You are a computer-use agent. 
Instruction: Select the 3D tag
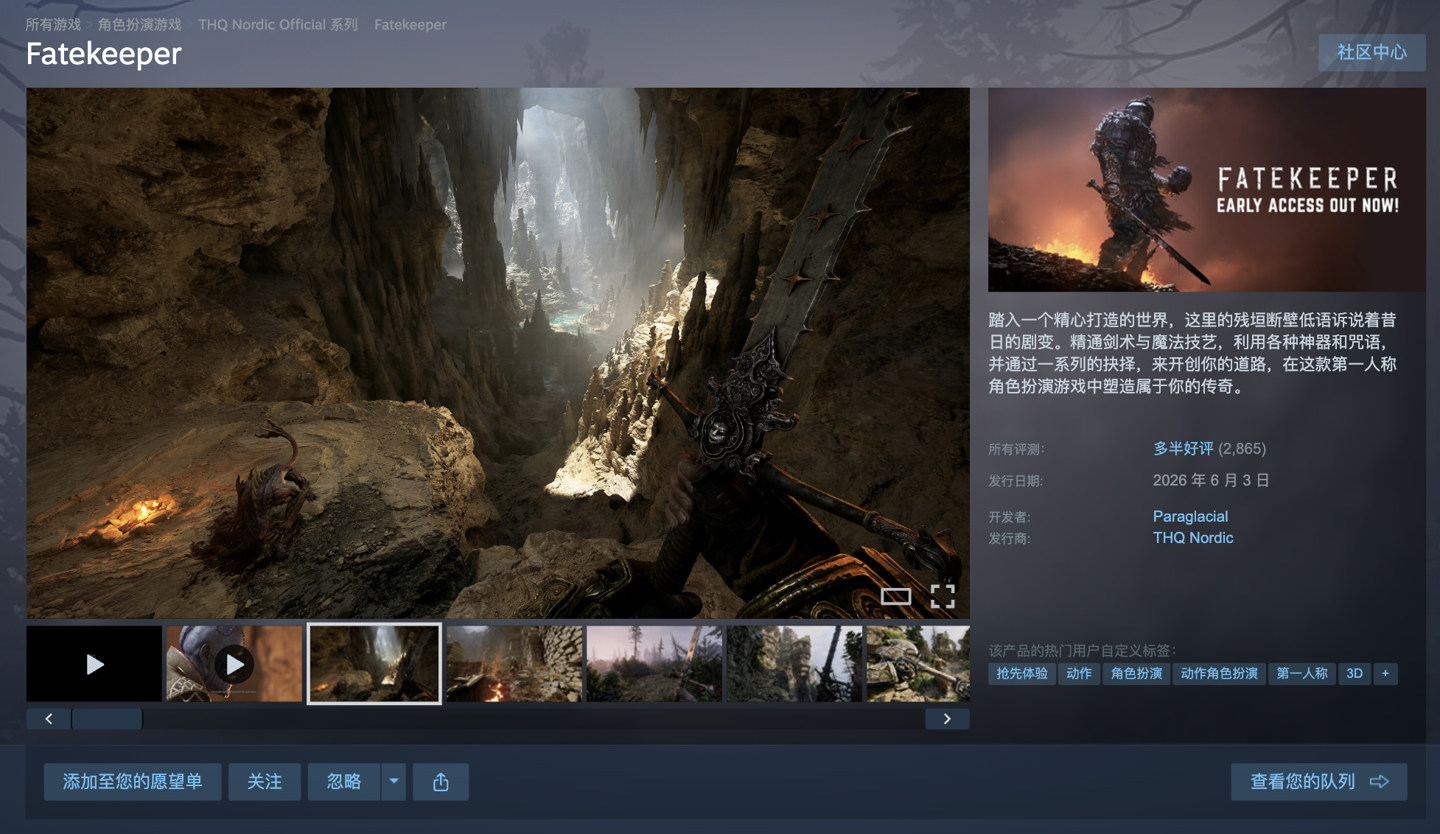pyautogui.click(x=1354, y=674)
